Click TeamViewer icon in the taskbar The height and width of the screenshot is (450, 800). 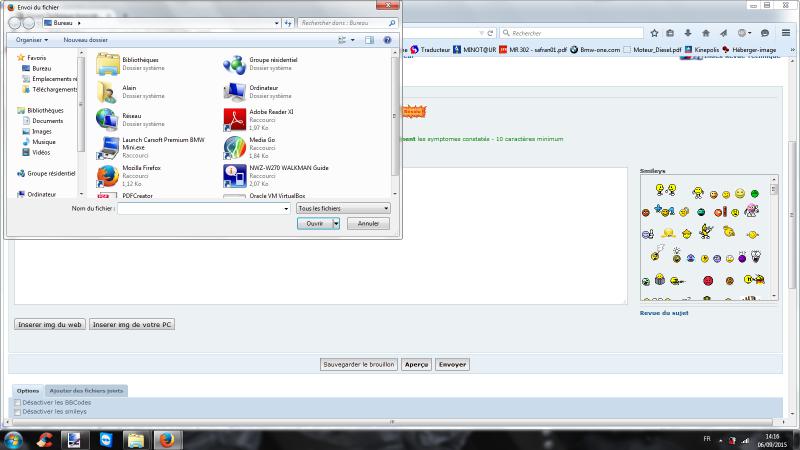pos(105,439)
